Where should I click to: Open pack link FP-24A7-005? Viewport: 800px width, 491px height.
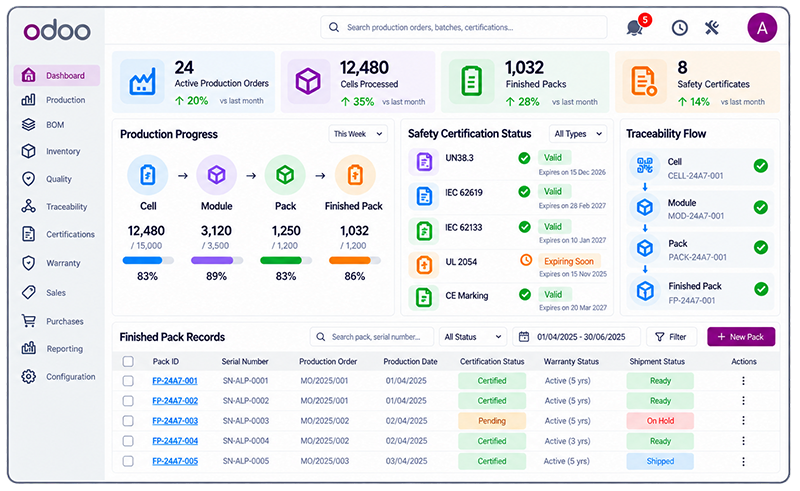(x=175, y=461)
